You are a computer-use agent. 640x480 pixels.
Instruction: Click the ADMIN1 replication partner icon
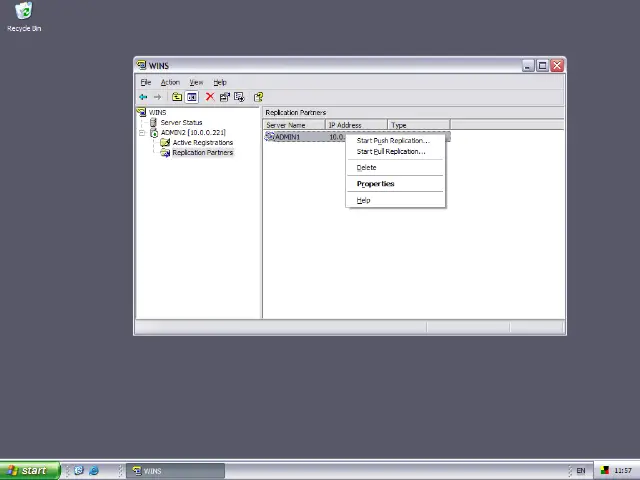[x=269, y=136]
